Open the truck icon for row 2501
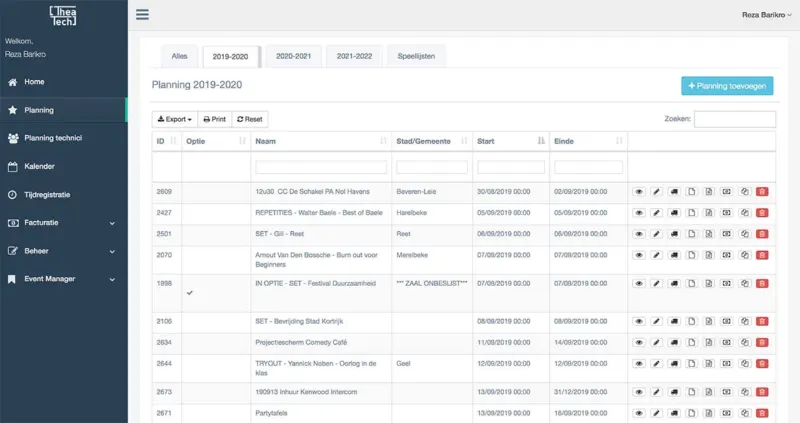800x423 pixels. [674, 234]
